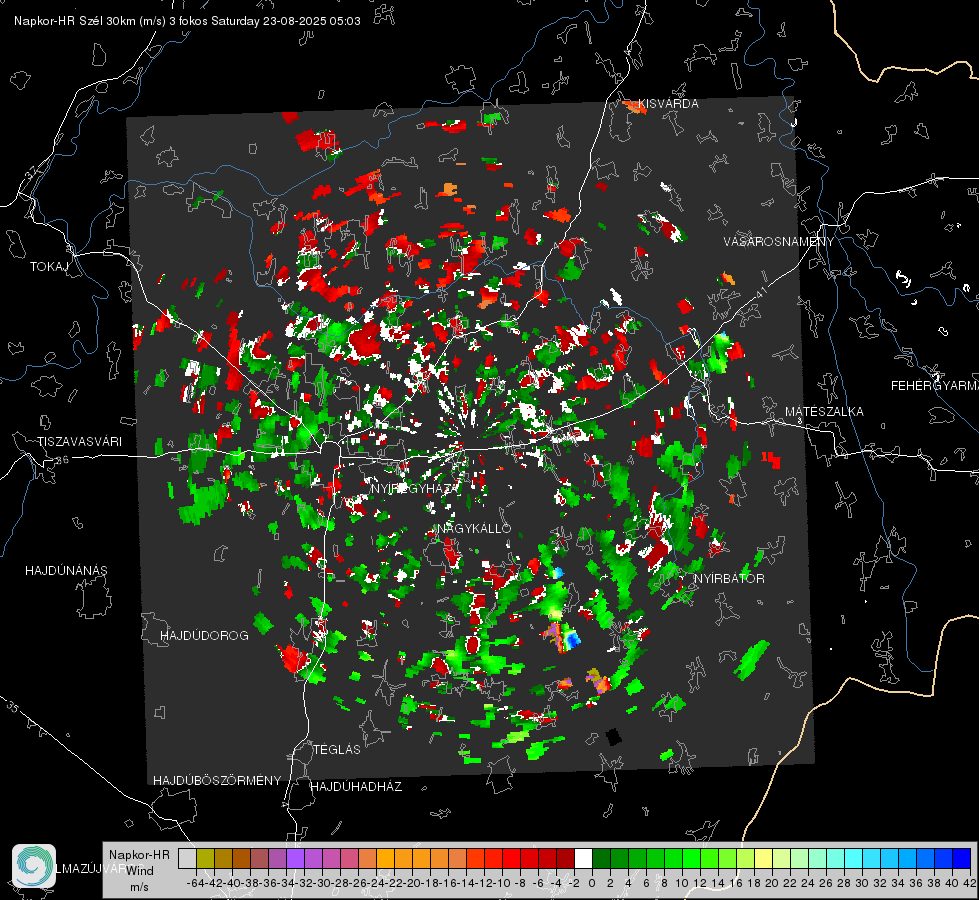Click the road number '41' near Vásárosnamény

760,292
